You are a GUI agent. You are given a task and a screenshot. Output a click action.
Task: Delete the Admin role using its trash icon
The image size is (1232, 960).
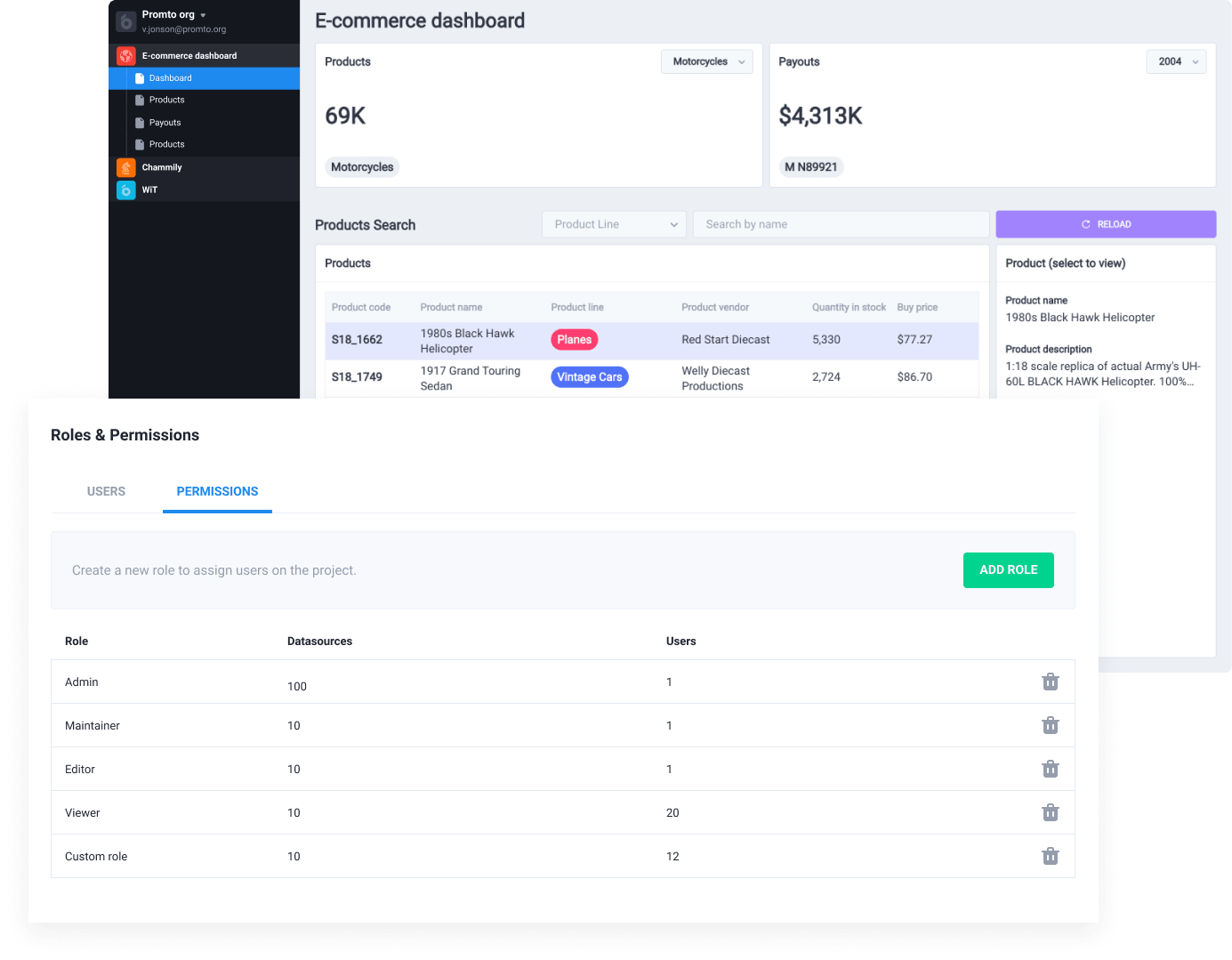pyautogui.click(x=1051, y=682)
